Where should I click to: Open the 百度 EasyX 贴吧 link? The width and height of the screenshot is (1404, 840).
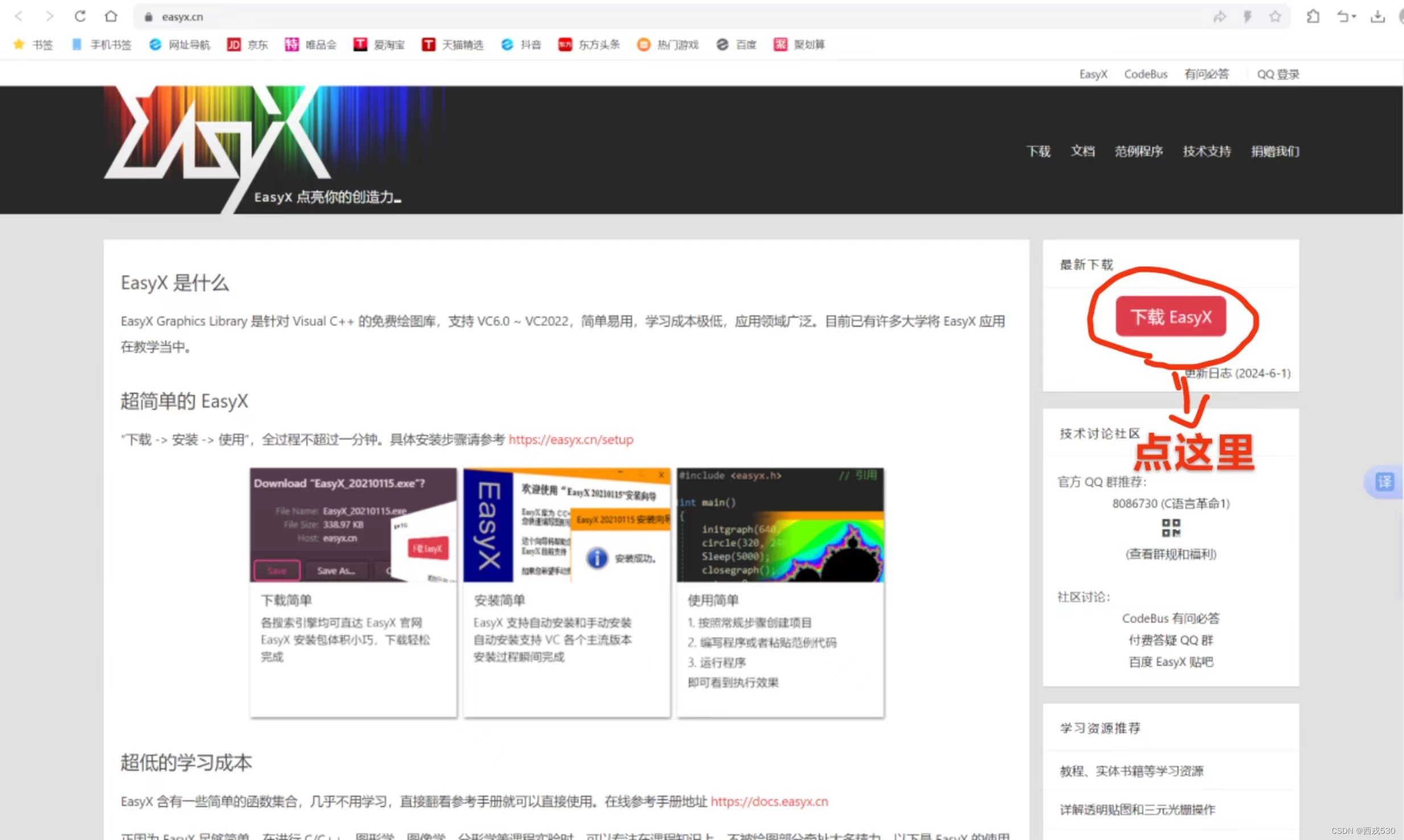1171,662
